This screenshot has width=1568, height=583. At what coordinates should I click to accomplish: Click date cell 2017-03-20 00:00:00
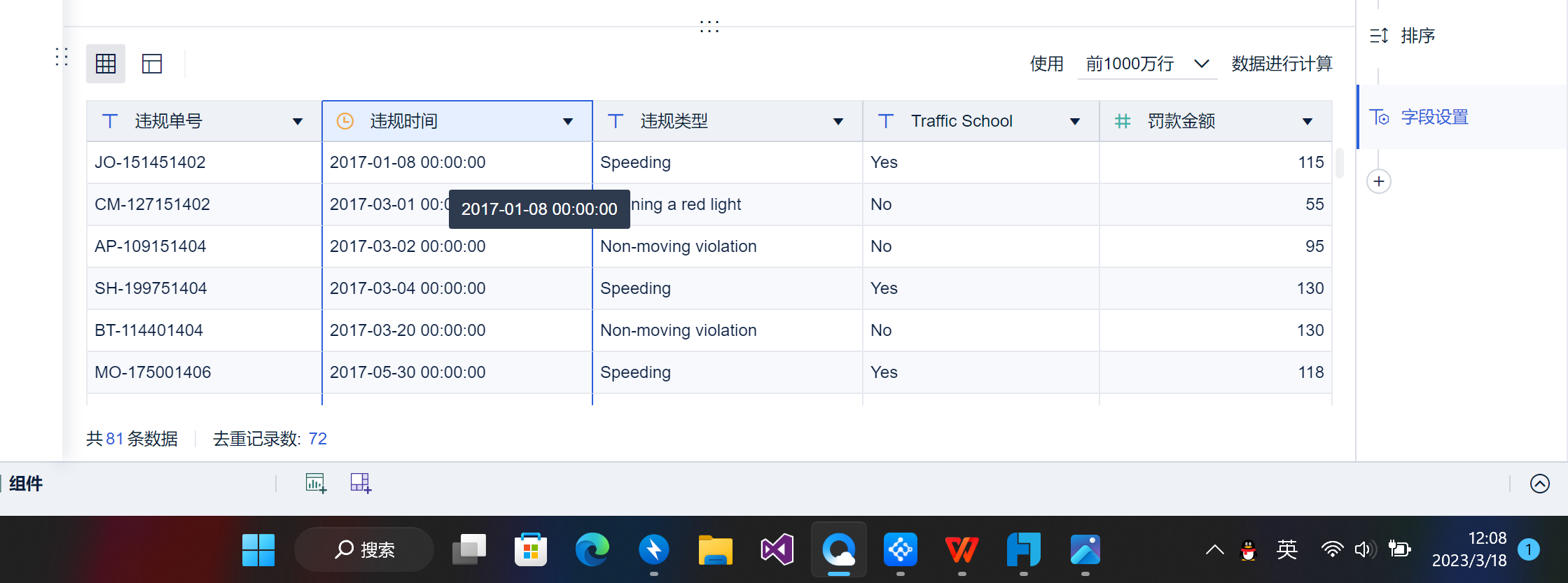click(x=457, y=330)
